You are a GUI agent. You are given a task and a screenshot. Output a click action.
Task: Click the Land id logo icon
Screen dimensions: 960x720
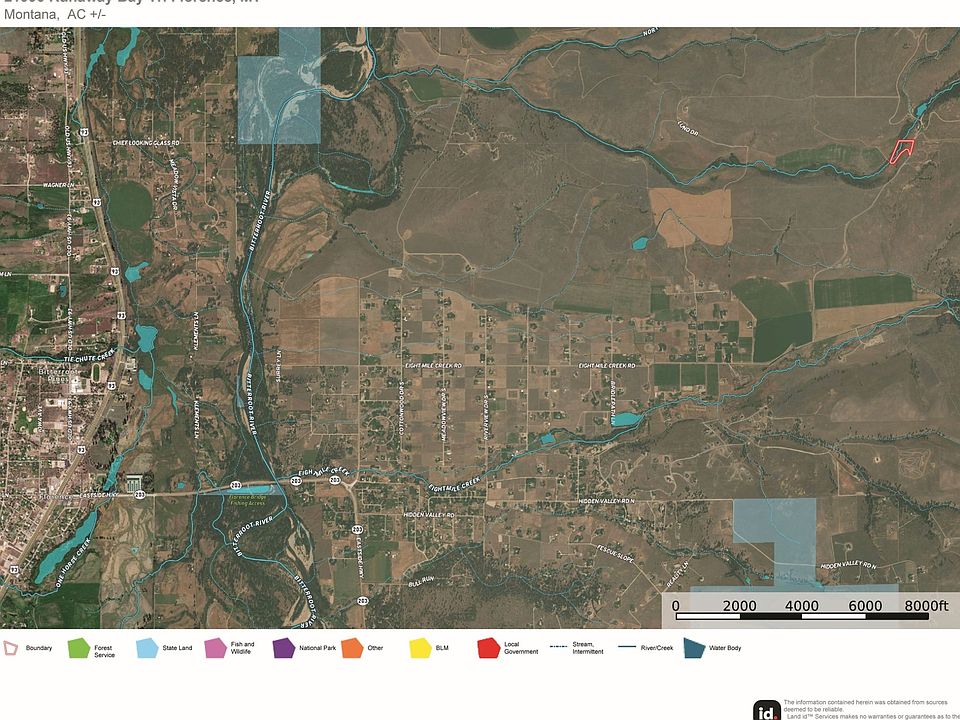[x=767, y=709]
